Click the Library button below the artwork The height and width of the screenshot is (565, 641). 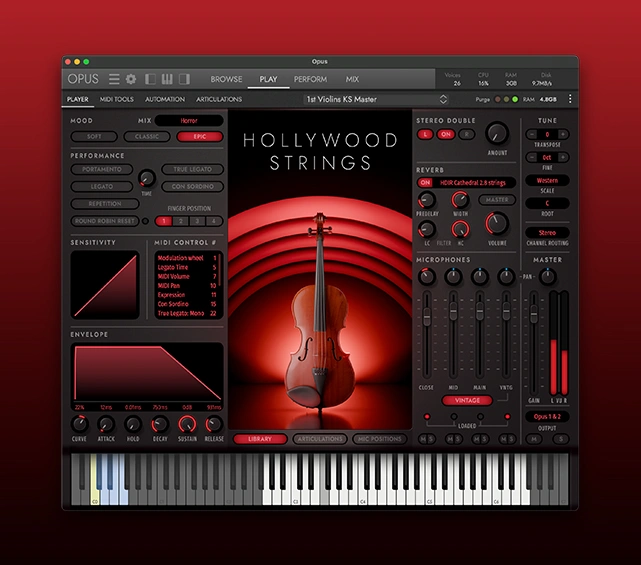pyautogui.click(x=260, y=439)
